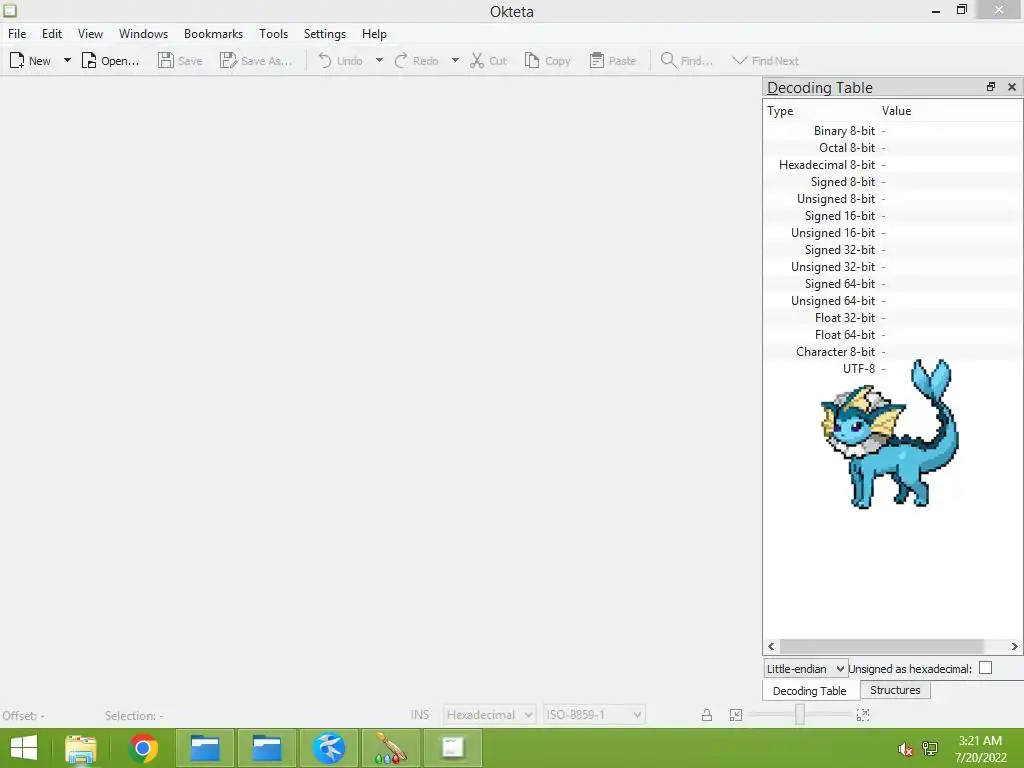1024x768 pixels.
Task: Create a new document with New icon
Action: coord(17,61)
